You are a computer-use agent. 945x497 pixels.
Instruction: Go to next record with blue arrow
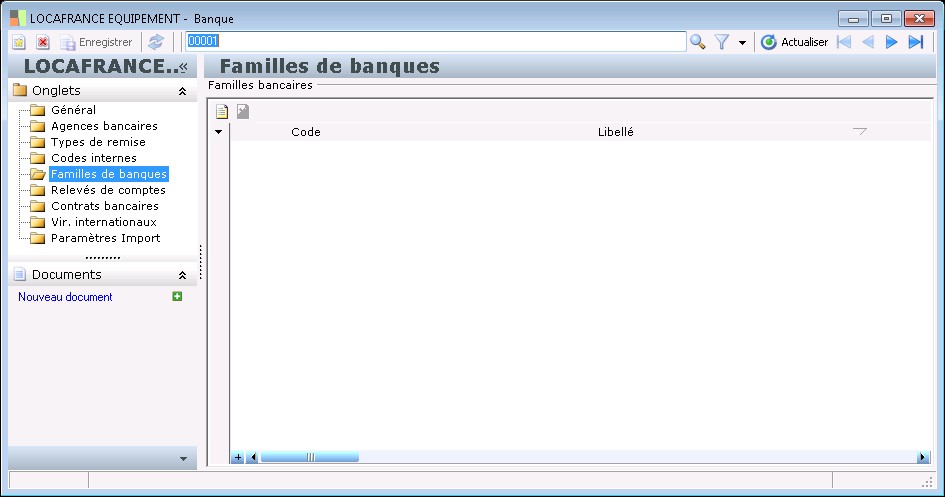coord(891,42)
